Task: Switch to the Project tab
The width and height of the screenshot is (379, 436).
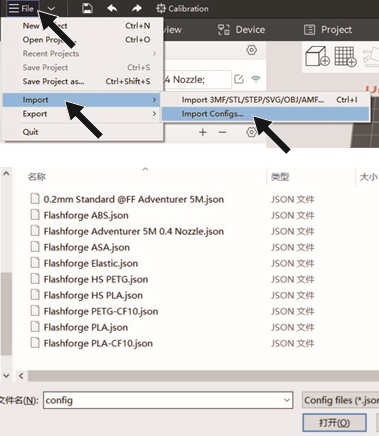Action: coord(328,30)
